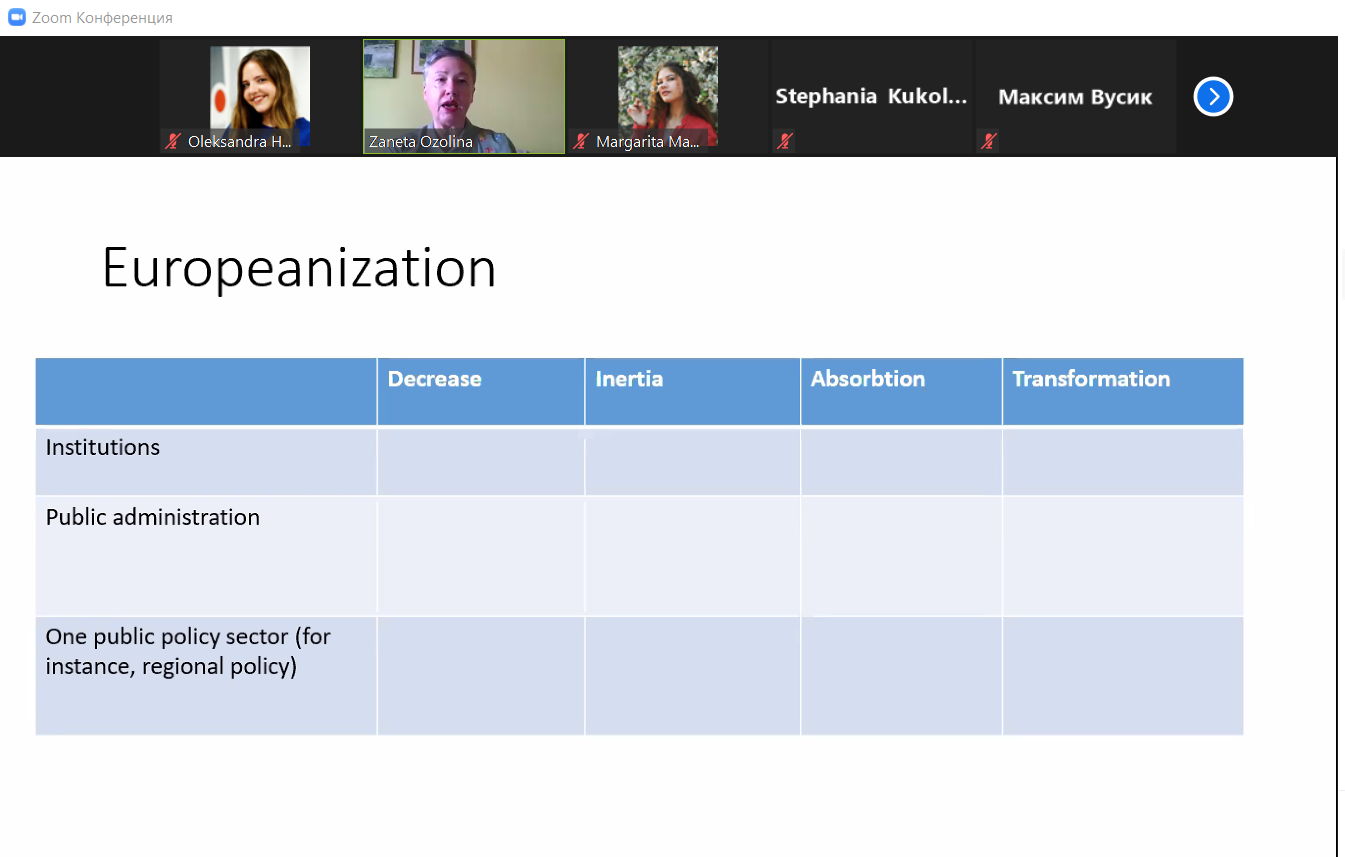Click the Zaneta Ozolina name label
Viewport: 1345px width, 857px height.
pyautogui.click(x=420, y=142)
